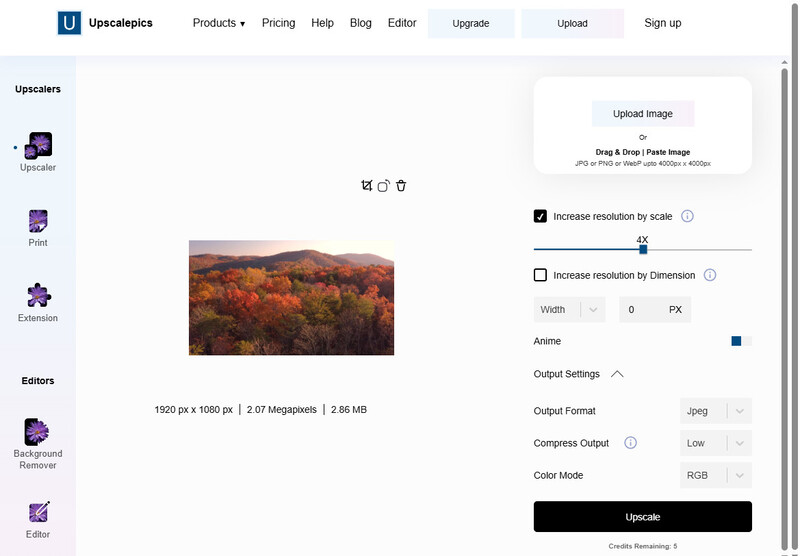
Task: Open the Extension puzzle icon
Action: click(39, 295)
